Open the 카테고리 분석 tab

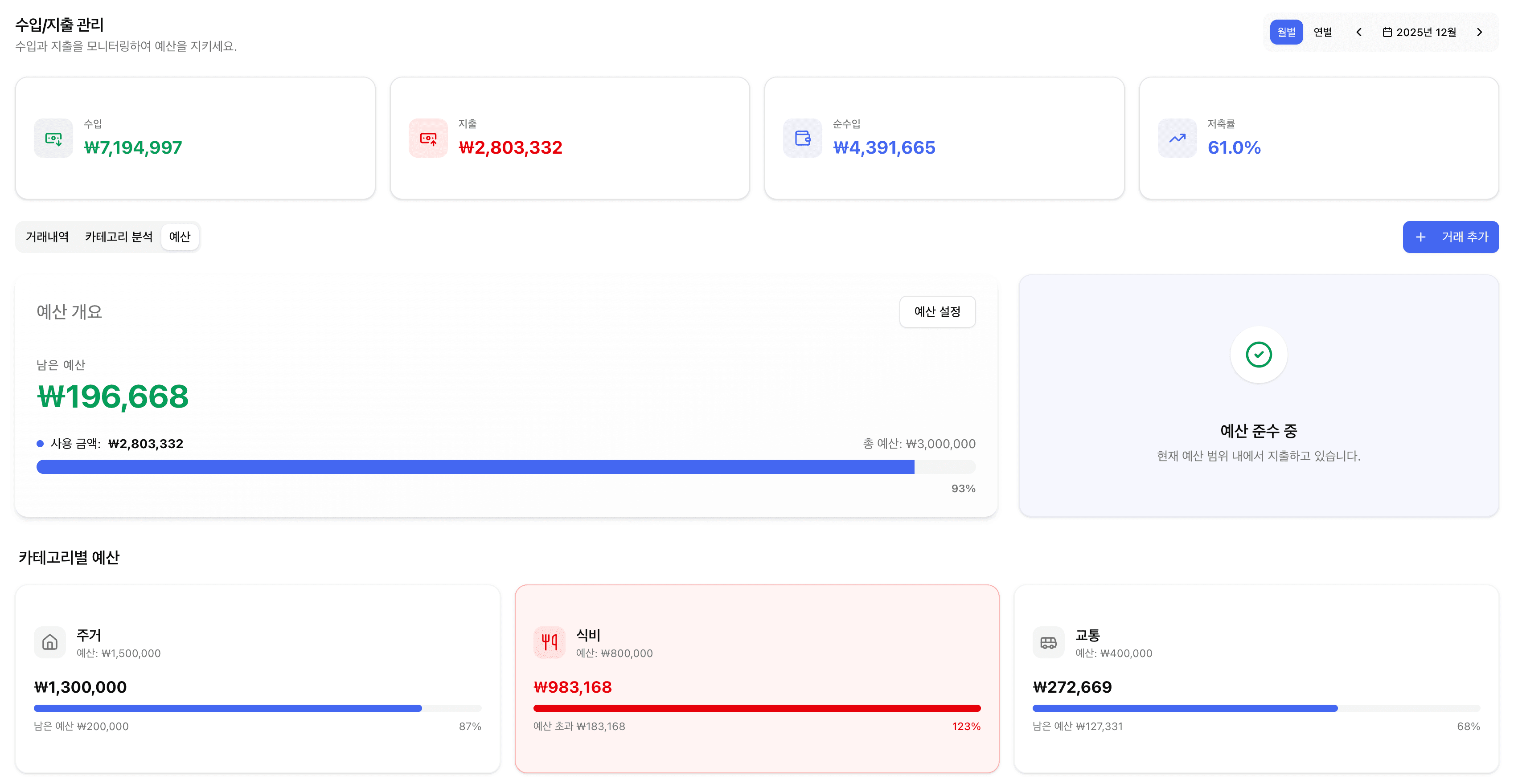pyautogui.click(x=119, y=237)
